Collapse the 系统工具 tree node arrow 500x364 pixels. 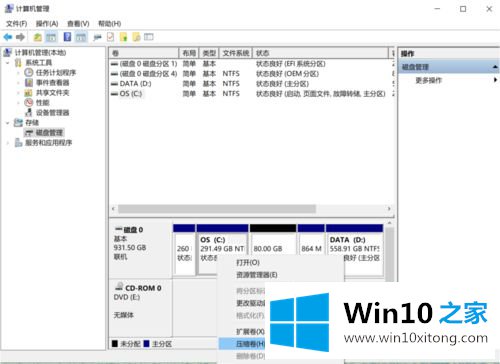click(8, 63)
